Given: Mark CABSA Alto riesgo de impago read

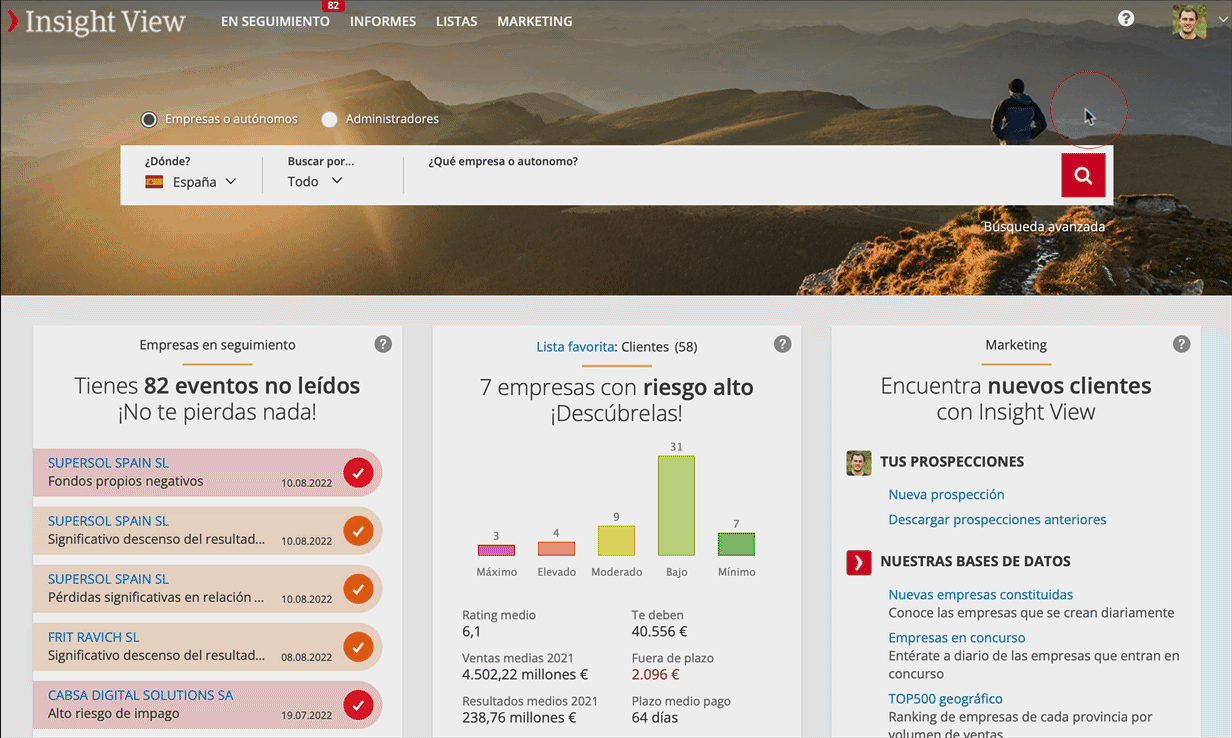Looking at the screenshot, I should coord(358,705).
